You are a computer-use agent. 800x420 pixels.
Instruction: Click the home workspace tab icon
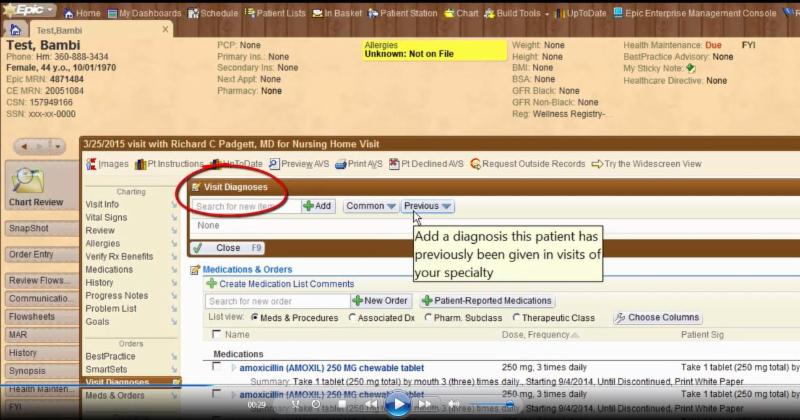pyautogui.click(x=16, y=30)
